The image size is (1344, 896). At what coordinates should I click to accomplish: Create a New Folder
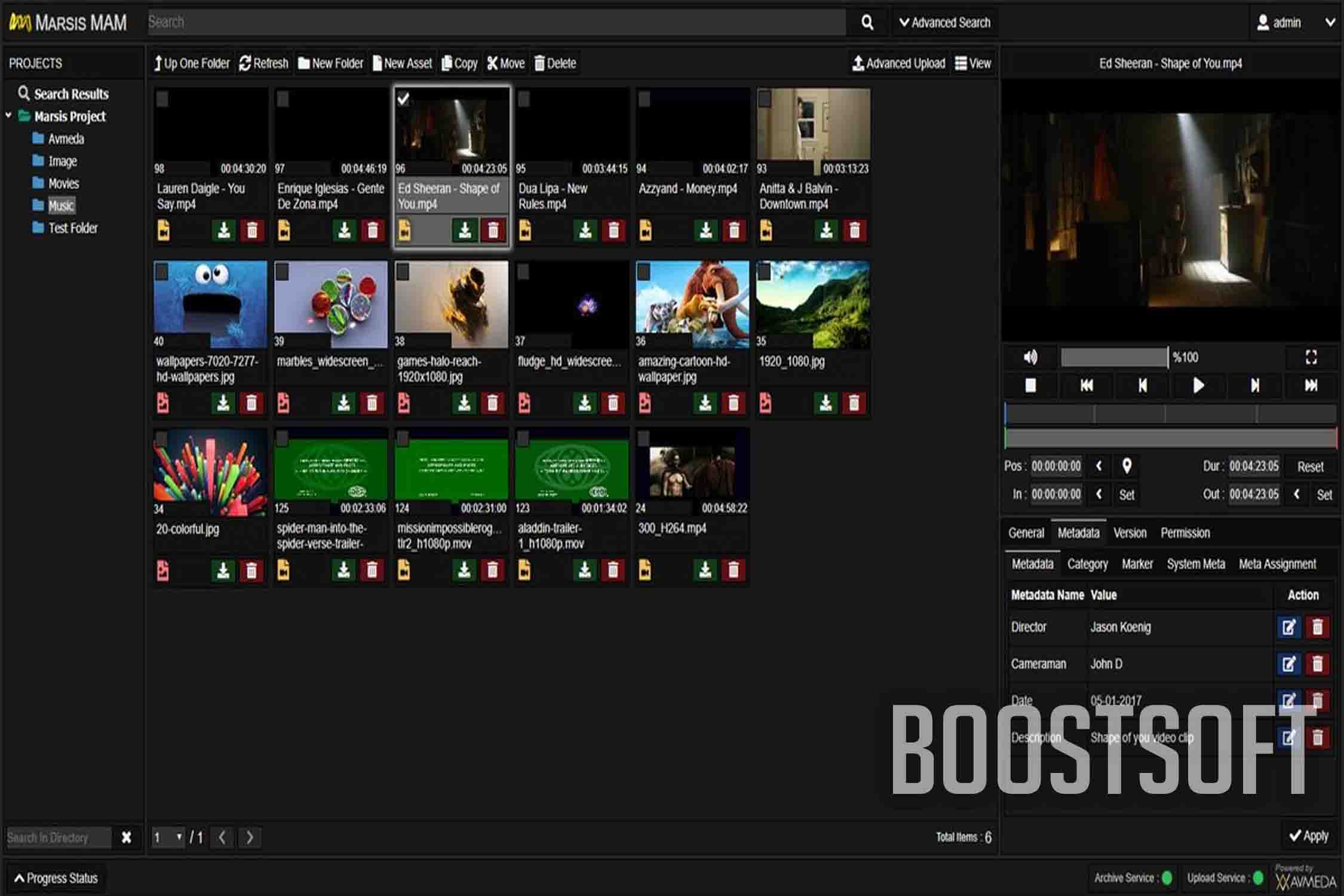click(330, 63)
